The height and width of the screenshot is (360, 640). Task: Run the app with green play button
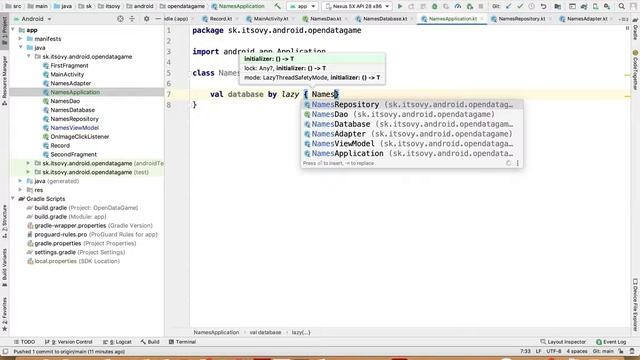[400, 6]
